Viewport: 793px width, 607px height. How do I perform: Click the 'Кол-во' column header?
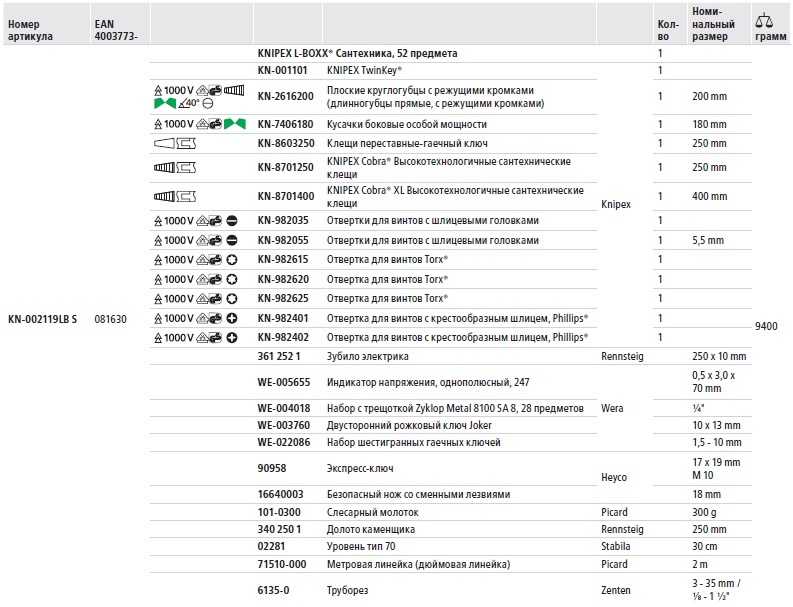[668, 30]
